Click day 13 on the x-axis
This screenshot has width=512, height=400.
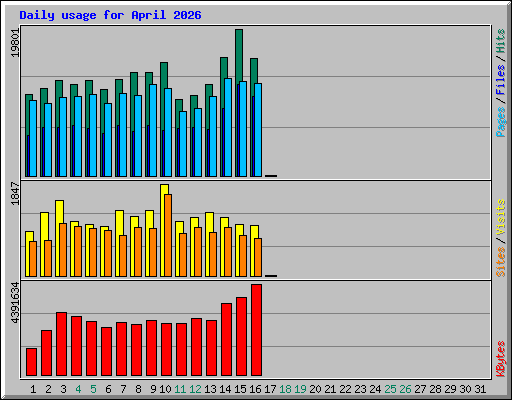pyautogui.click(x=210, y=389)
